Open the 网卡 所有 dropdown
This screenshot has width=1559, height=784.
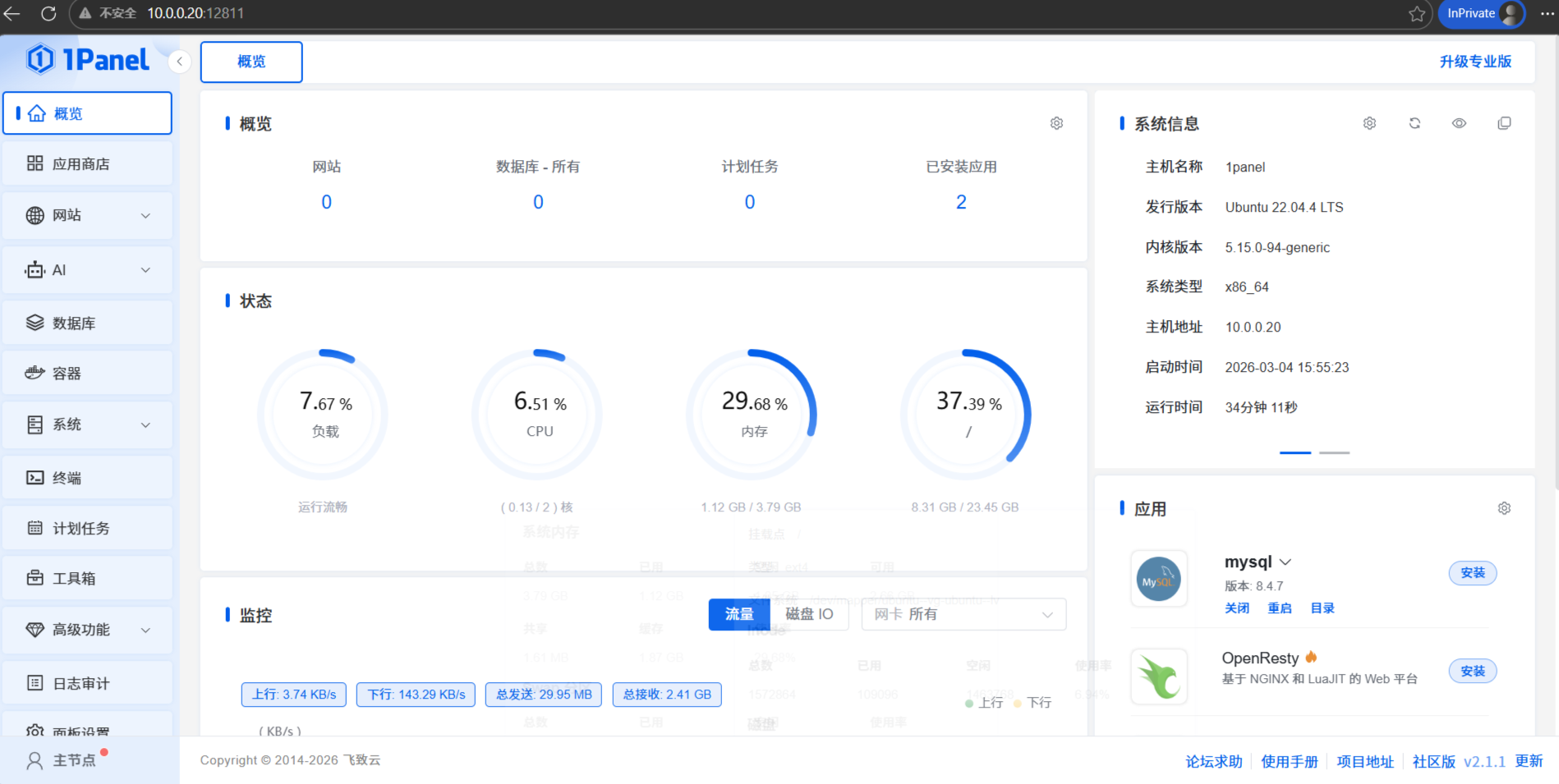tap(963, 614)
